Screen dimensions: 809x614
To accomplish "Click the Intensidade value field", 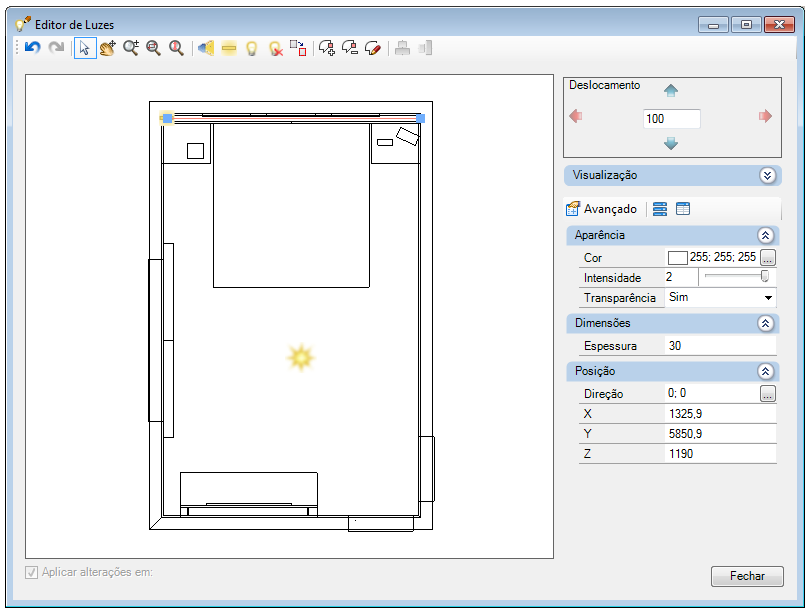I will 681,277.
